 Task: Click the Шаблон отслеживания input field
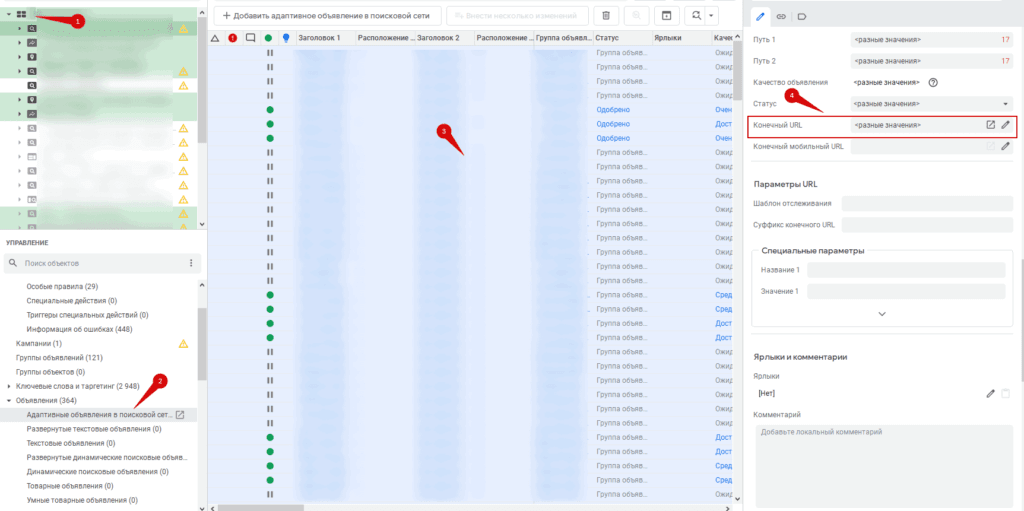pyautogui.click(x=927, y=203)
